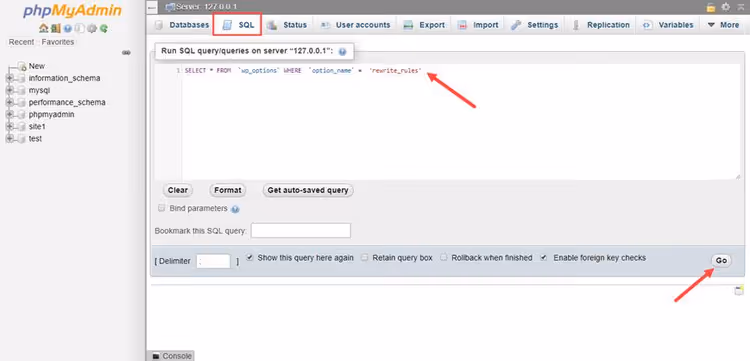Click the Delimiter input box
750x361 pixels.
213,262
